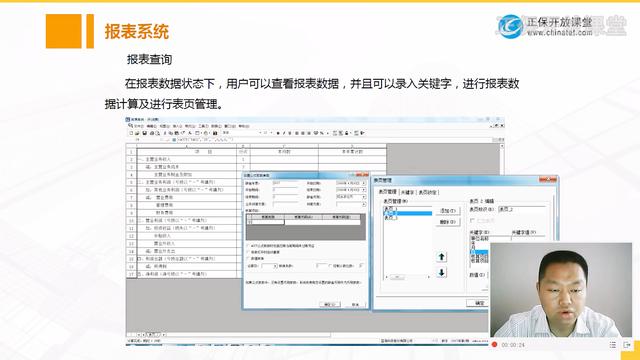640x360 pixels.
Task: Select 单位名称 in the keyword list
Action: coord(479,238)
